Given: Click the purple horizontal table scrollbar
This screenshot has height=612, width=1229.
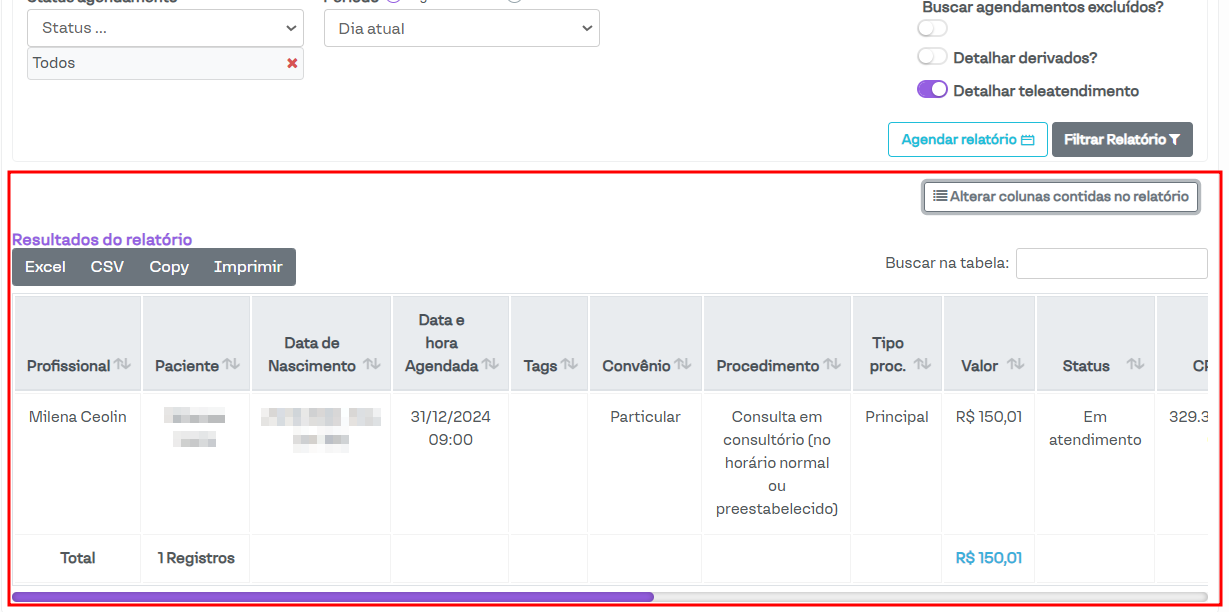Looking at the screenshot, I should pos(332,597).
